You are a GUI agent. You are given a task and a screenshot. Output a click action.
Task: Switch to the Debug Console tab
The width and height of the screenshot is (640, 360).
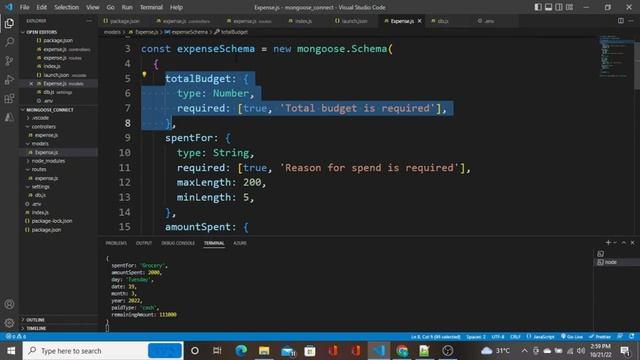pyautogui.click(x=178, y=243)
